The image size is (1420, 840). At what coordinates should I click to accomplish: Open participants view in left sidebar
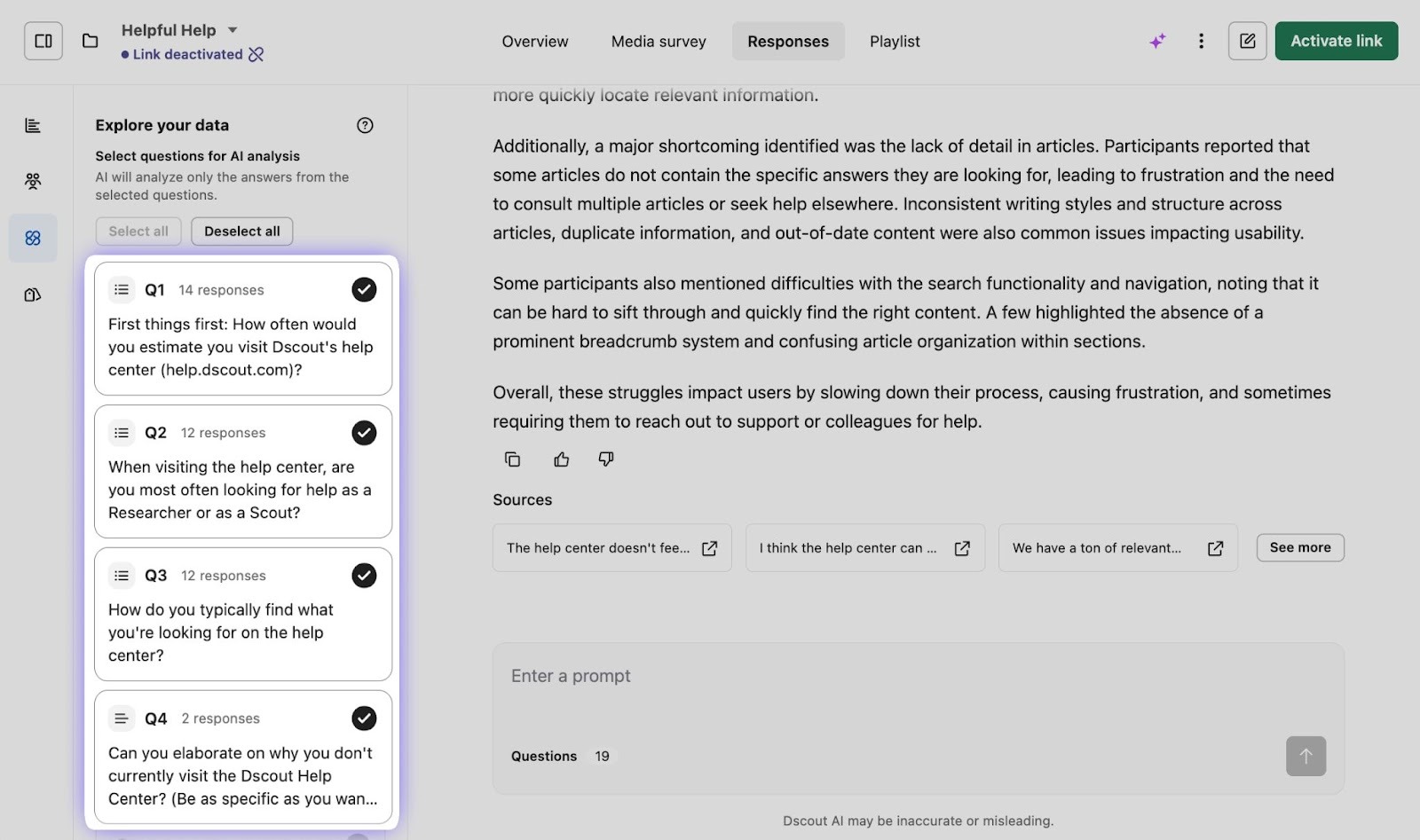tap(33, 181)
